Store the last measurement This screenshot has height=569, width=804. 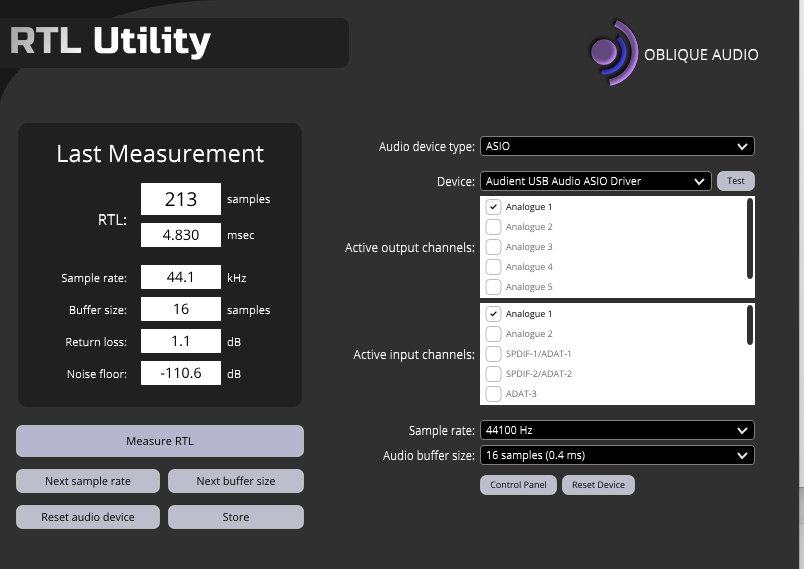(x=236, y=517)
